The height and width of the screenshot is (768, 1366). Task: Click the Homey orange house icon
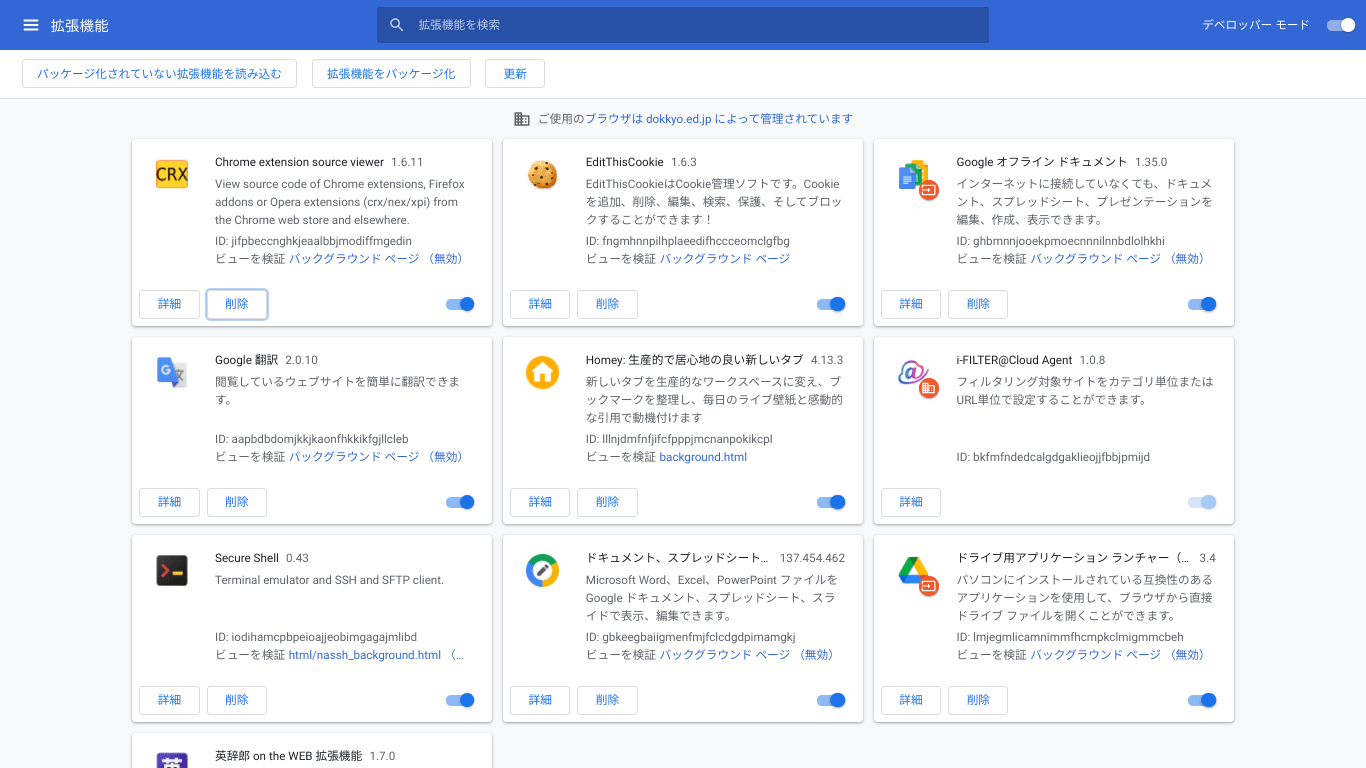[542, 372]
